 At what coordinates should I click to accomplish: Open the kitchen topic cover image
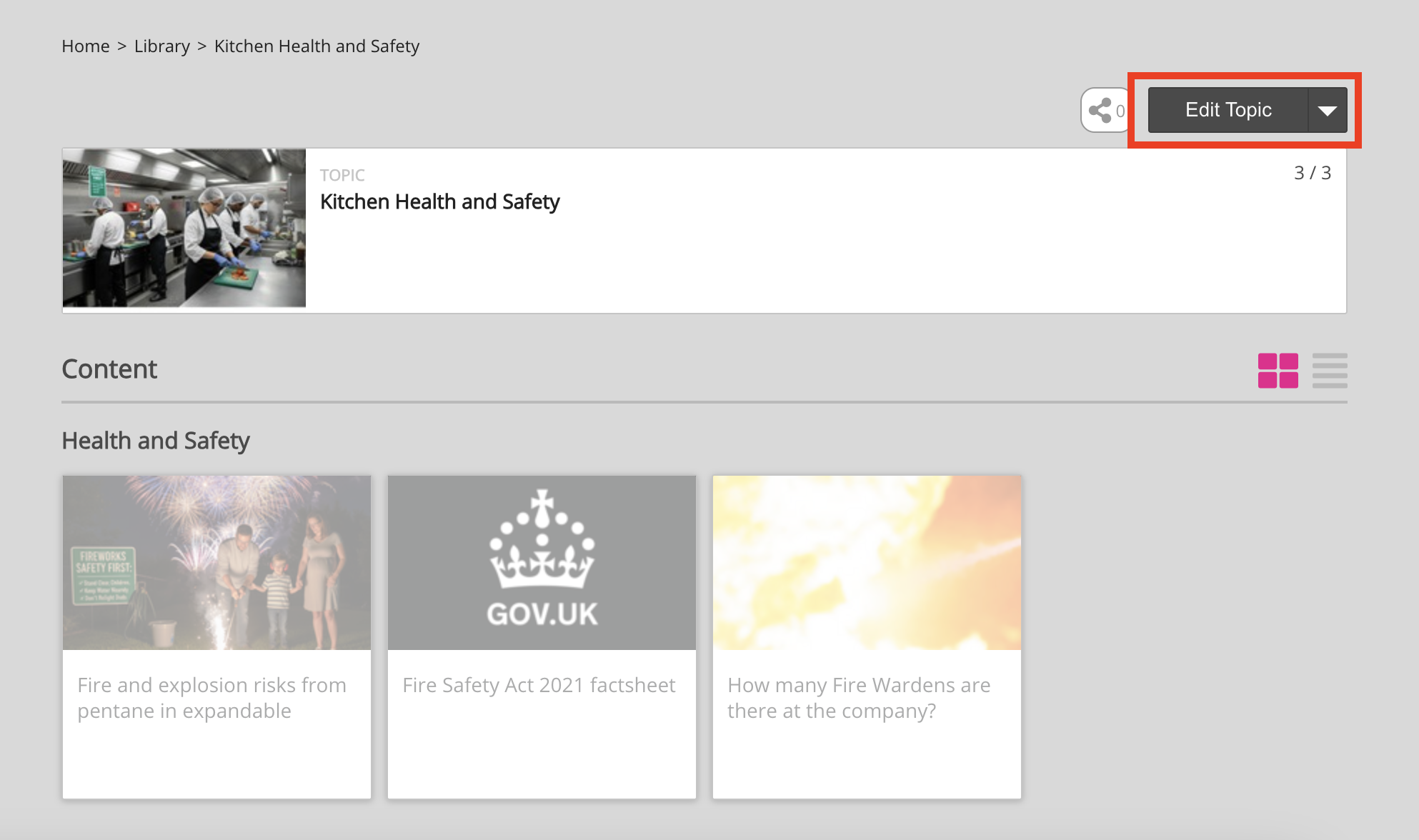pyautogui.click(x=184, y=228)
